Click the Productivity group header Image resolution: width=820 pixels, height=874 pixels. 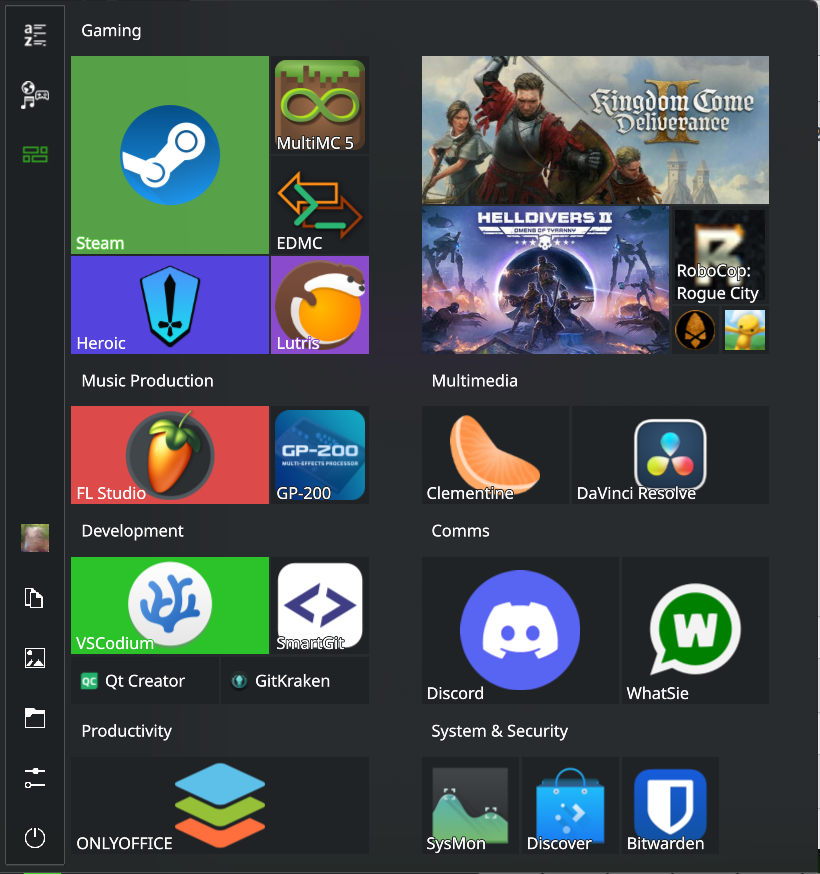(x=127, y=731)
